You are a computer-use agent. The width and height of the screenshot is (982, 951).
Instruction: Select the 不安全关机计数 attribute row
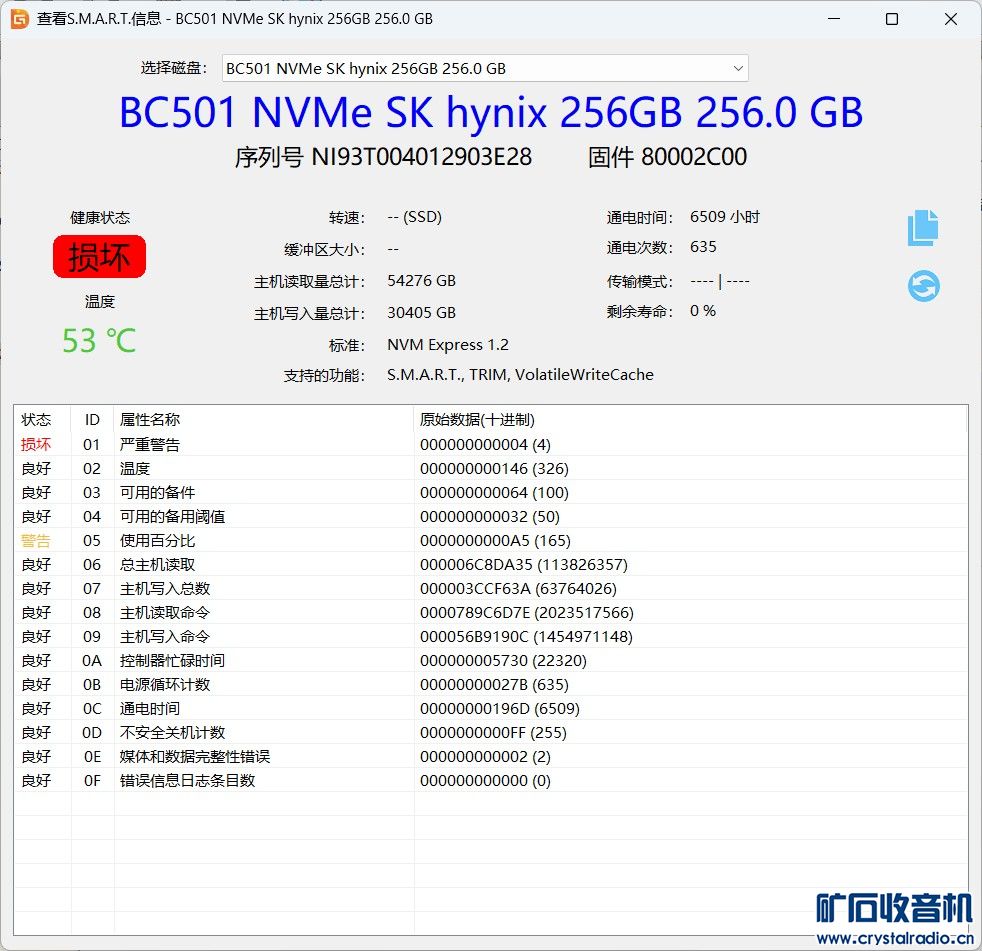click(x=490, y=733)
